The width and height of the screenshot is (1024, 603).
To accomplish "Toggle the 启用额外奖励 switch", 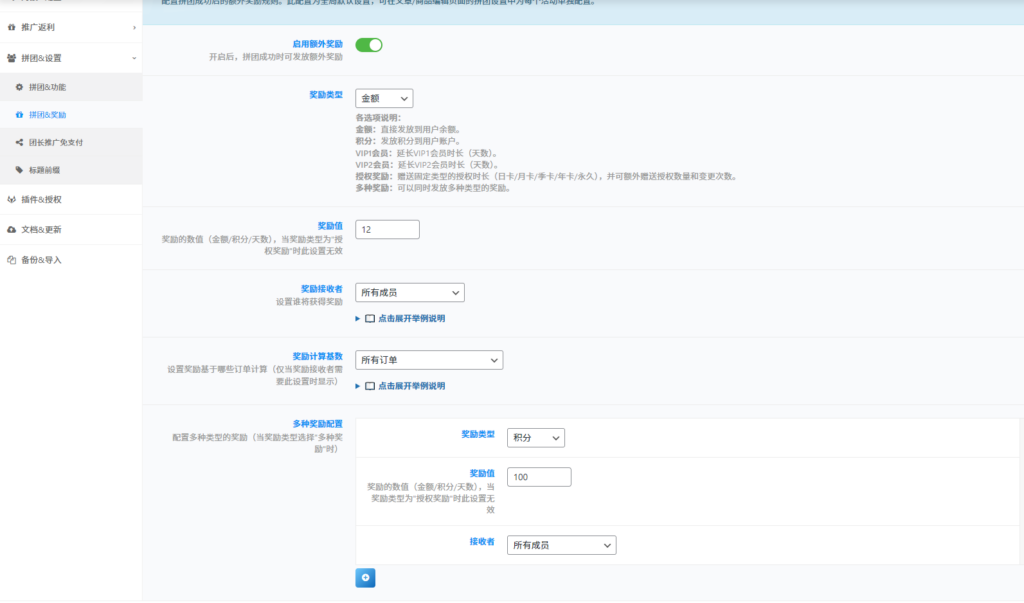I will (x=369, y=45).
